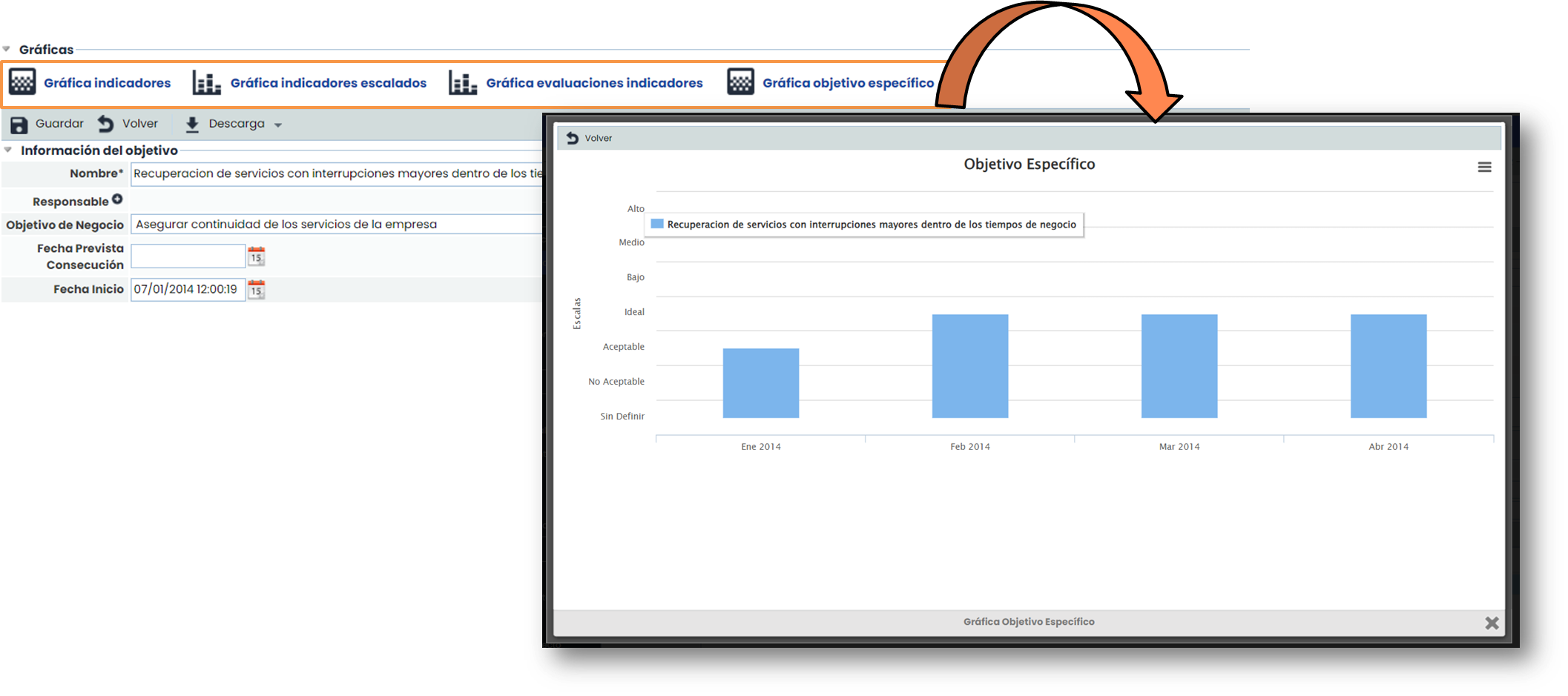Click inside the Nombre text field

(337, 173)
